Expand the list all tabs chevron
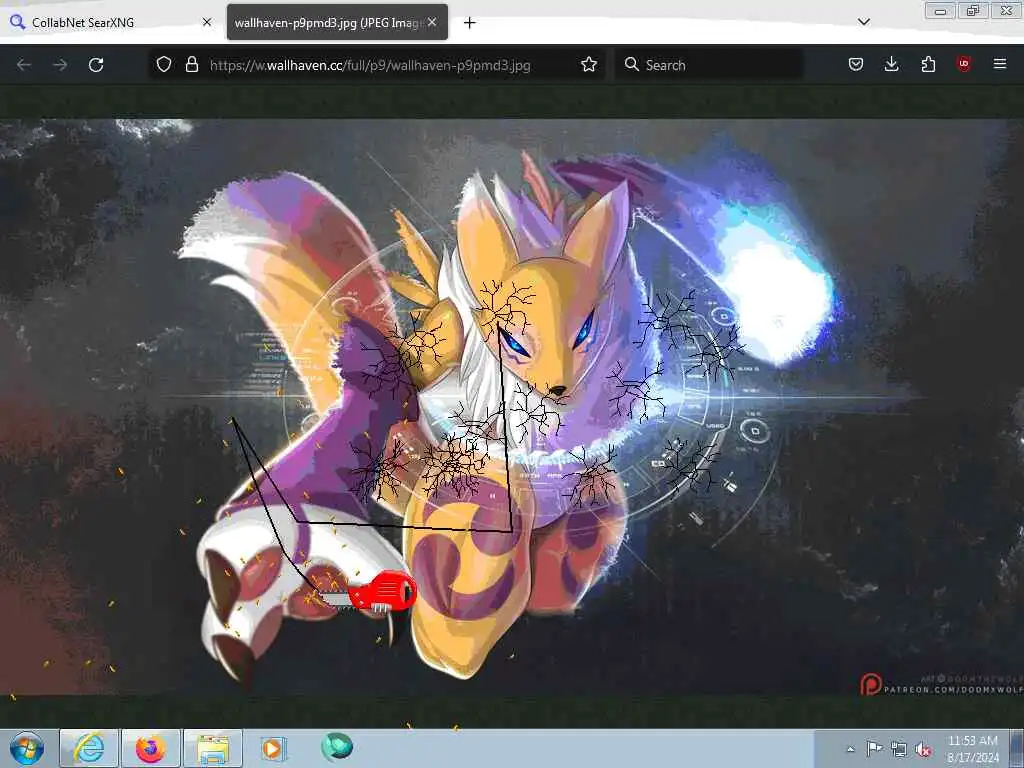 pyautogui.click(x=863, y=22)
